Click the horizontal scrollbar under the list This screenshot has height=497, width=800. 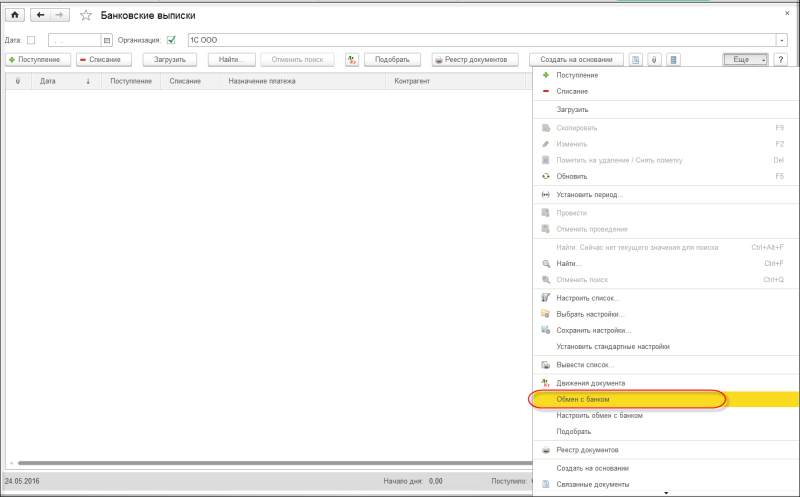pyautogui.click(x=270, y=463)
